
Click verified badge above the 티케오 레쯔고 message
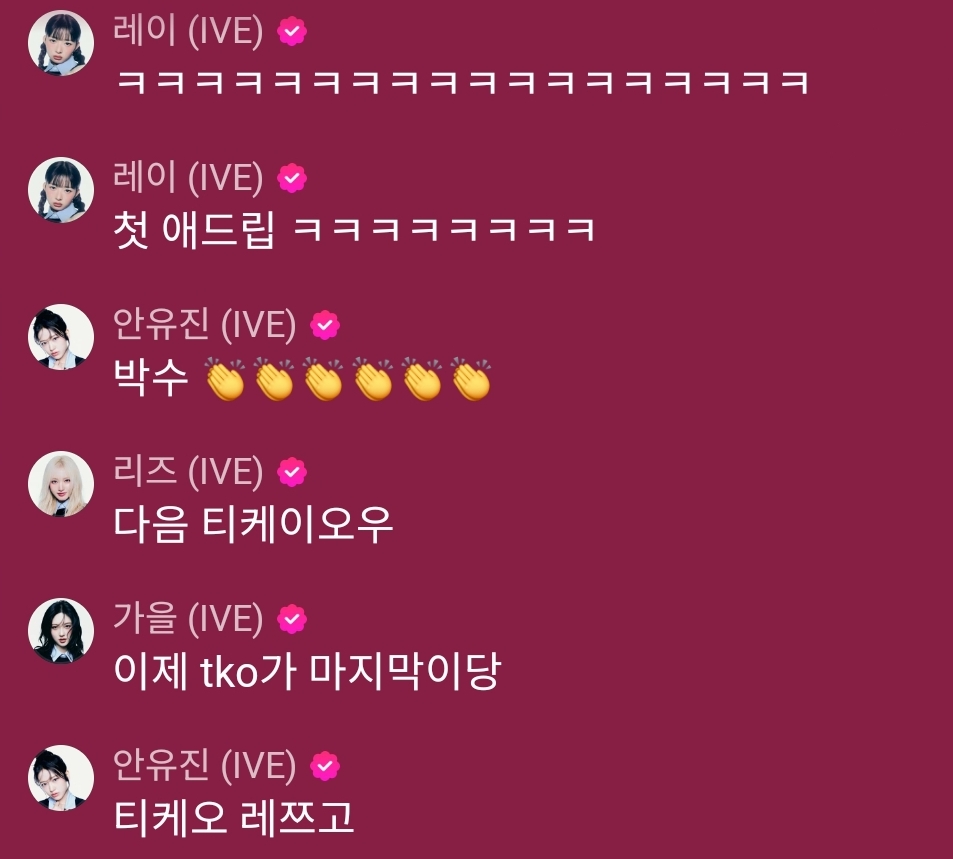point(325,766)
